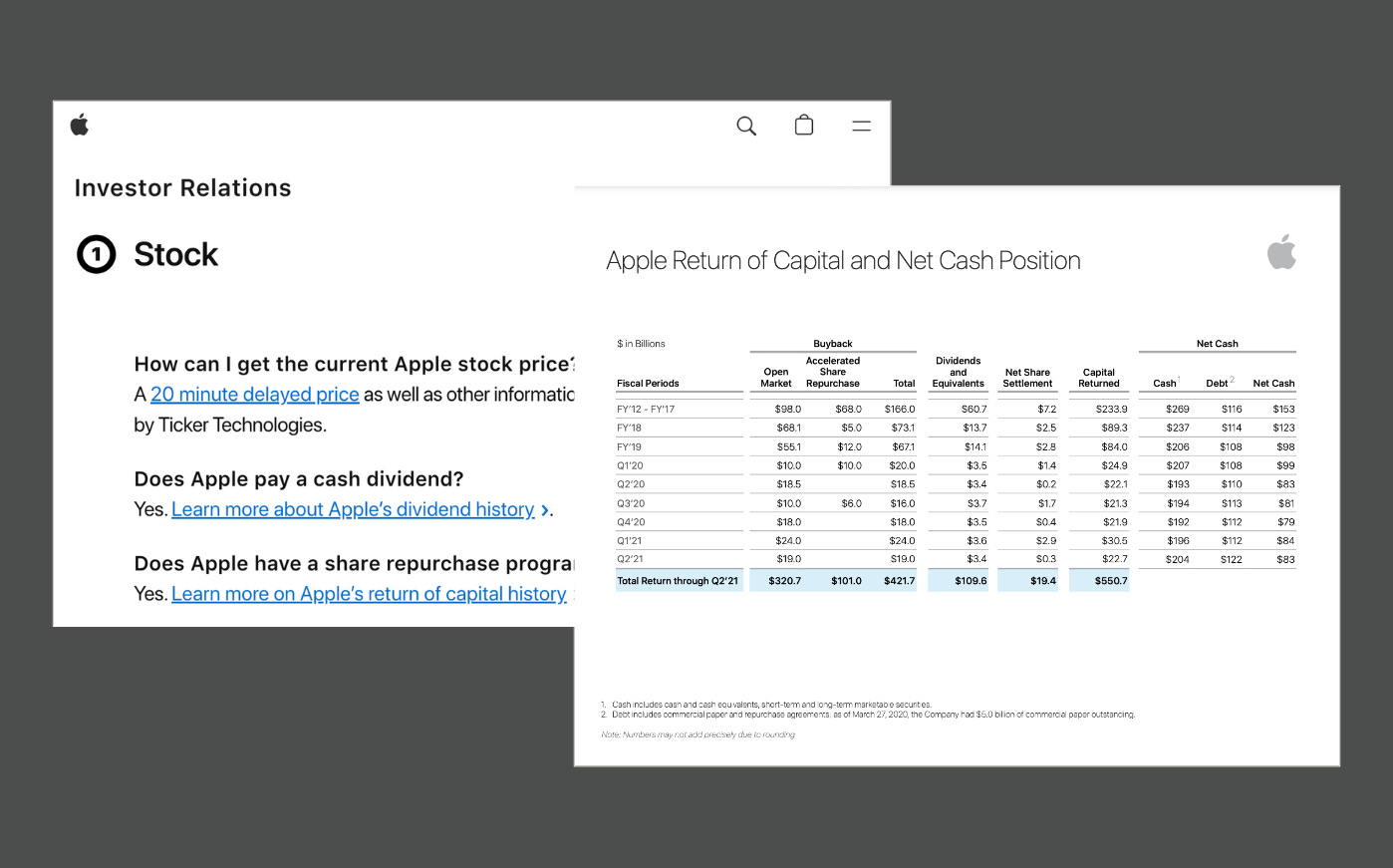Image resolution: width=1393 pixels, height=868 pixels.
Task: Open the search magnifier icon
Action: click(x=745, y=127)
